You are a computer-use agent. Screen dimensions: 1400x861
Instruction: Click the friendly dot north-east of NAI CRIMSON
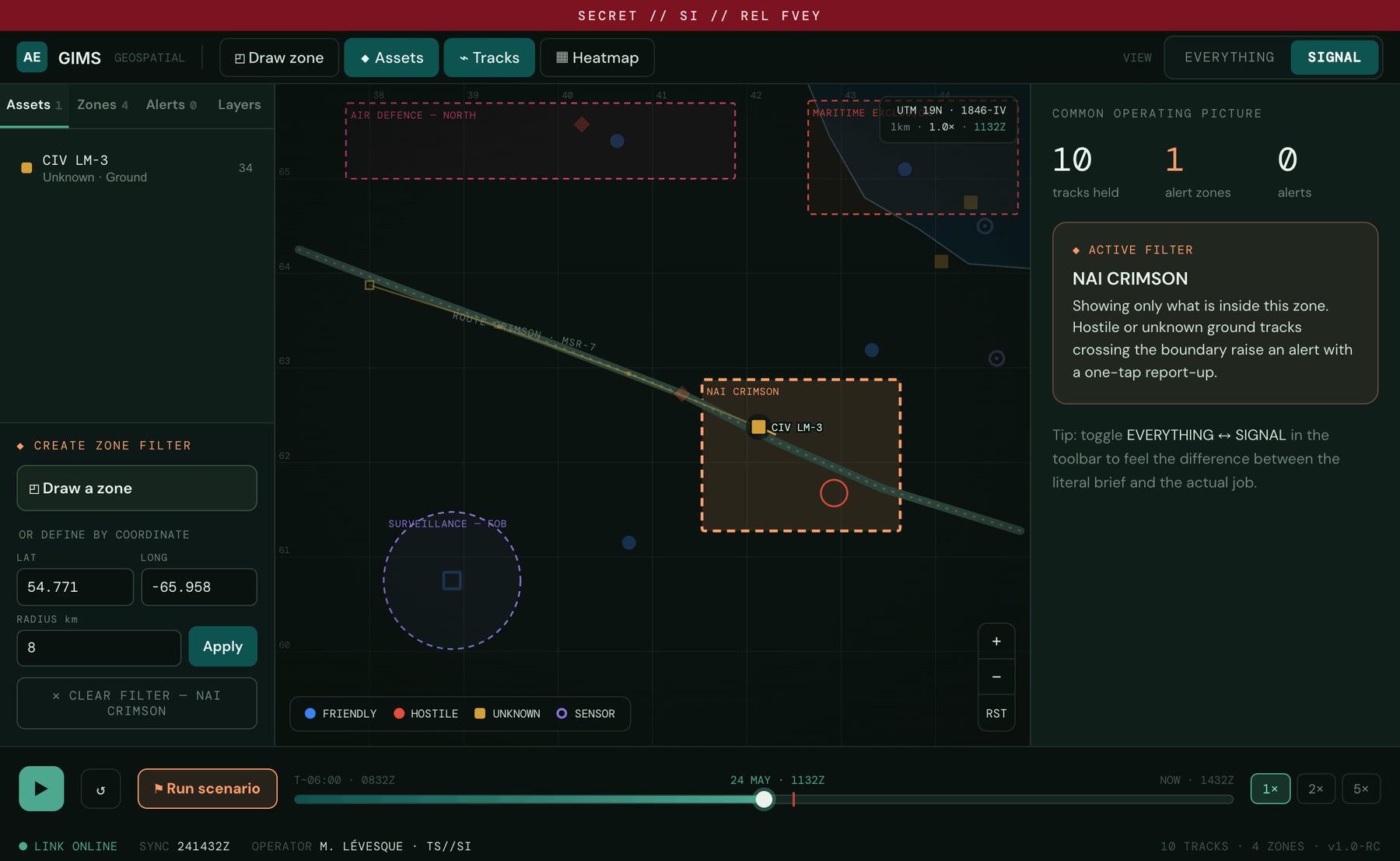872,350
